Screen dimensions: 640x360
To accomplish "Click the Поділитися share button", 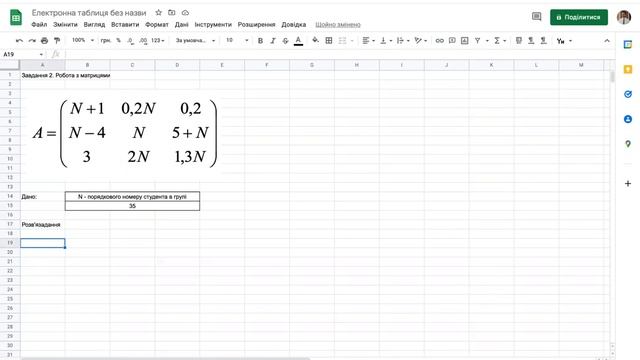I will coord(579,17).
